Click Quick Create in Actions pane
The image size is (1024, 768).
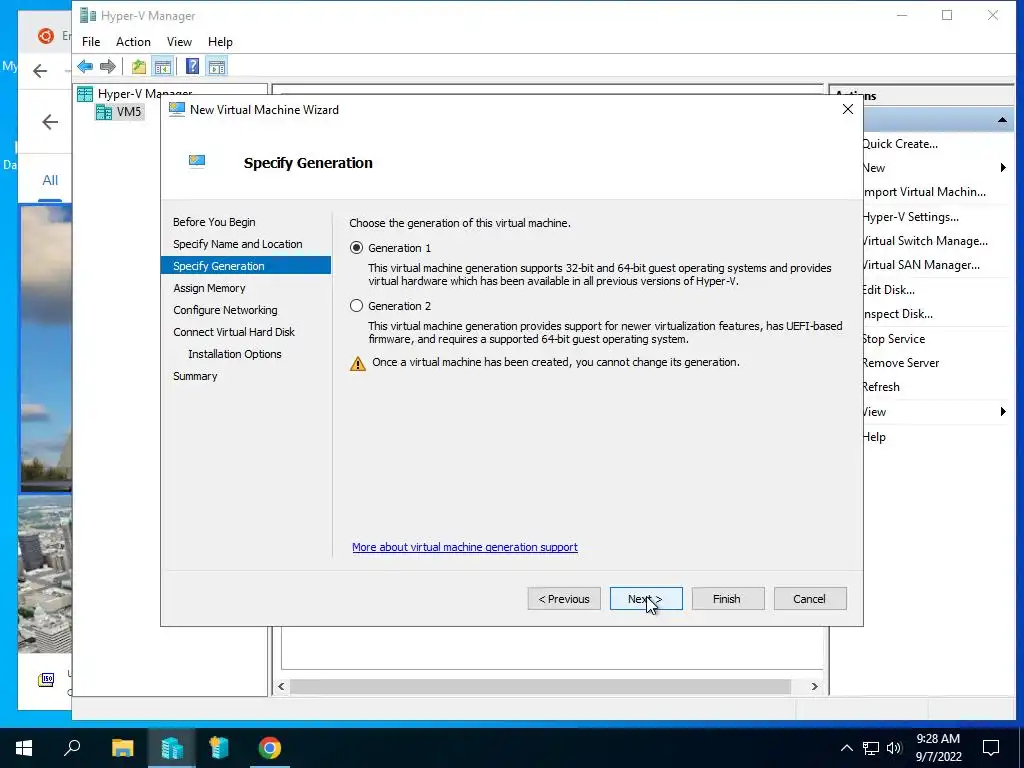(x=900, y=144)
